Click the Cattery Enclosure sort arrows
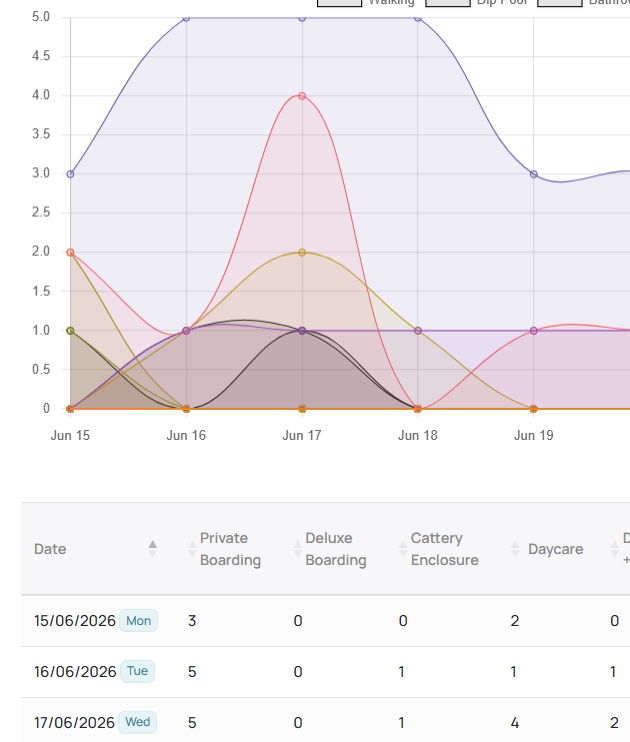630x742 pixels. [403, 549]
